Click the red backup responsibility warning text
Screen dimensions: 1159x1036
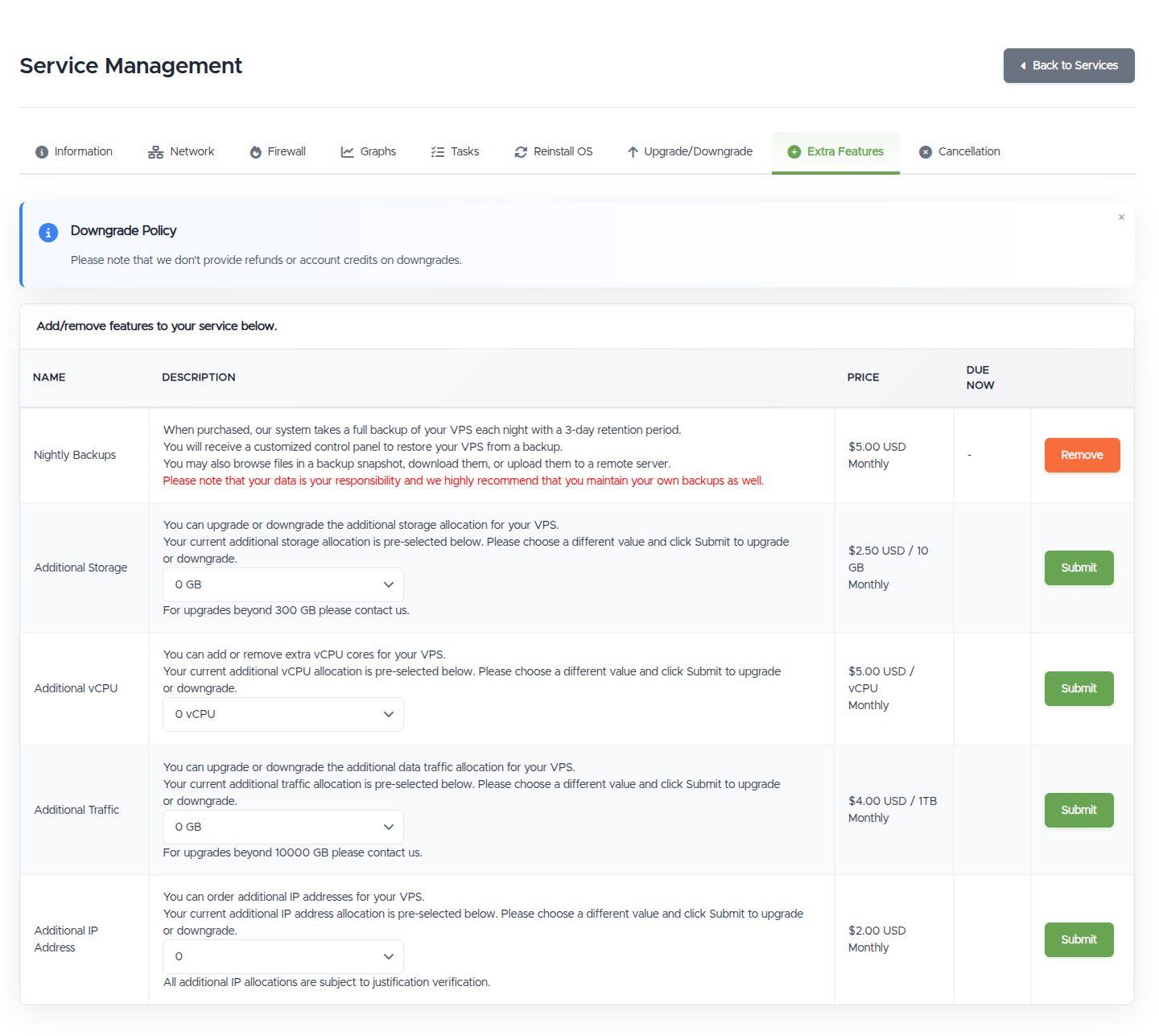click(x=463, y=481)
